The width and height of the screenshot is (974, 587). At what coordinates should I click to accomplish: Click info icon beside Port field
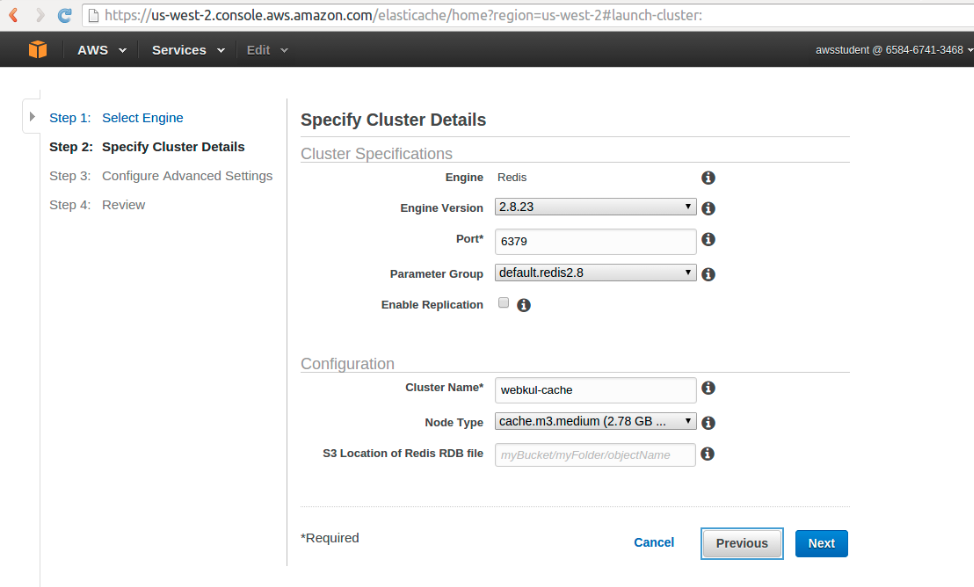tap(708, 239)
